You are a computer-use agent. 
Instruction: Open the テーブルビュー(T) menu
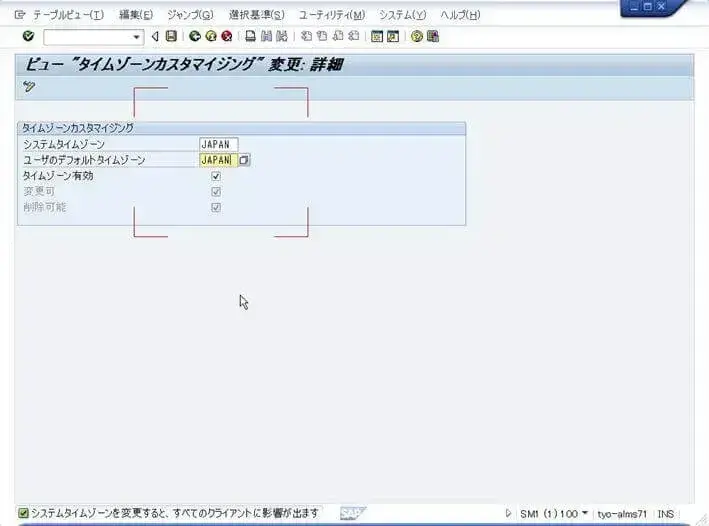[x=68, y=15]
